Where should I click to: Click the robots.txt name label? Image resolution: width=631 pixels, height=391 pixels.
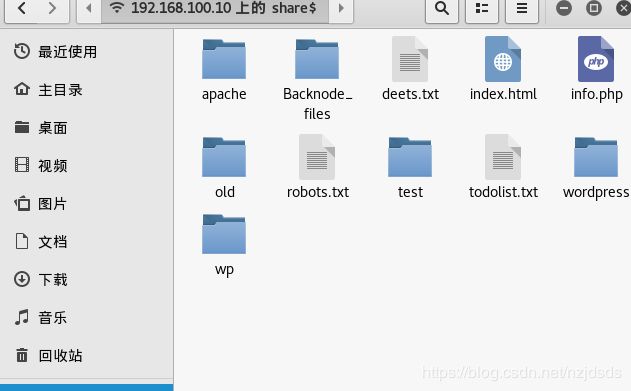click(318, 192)
